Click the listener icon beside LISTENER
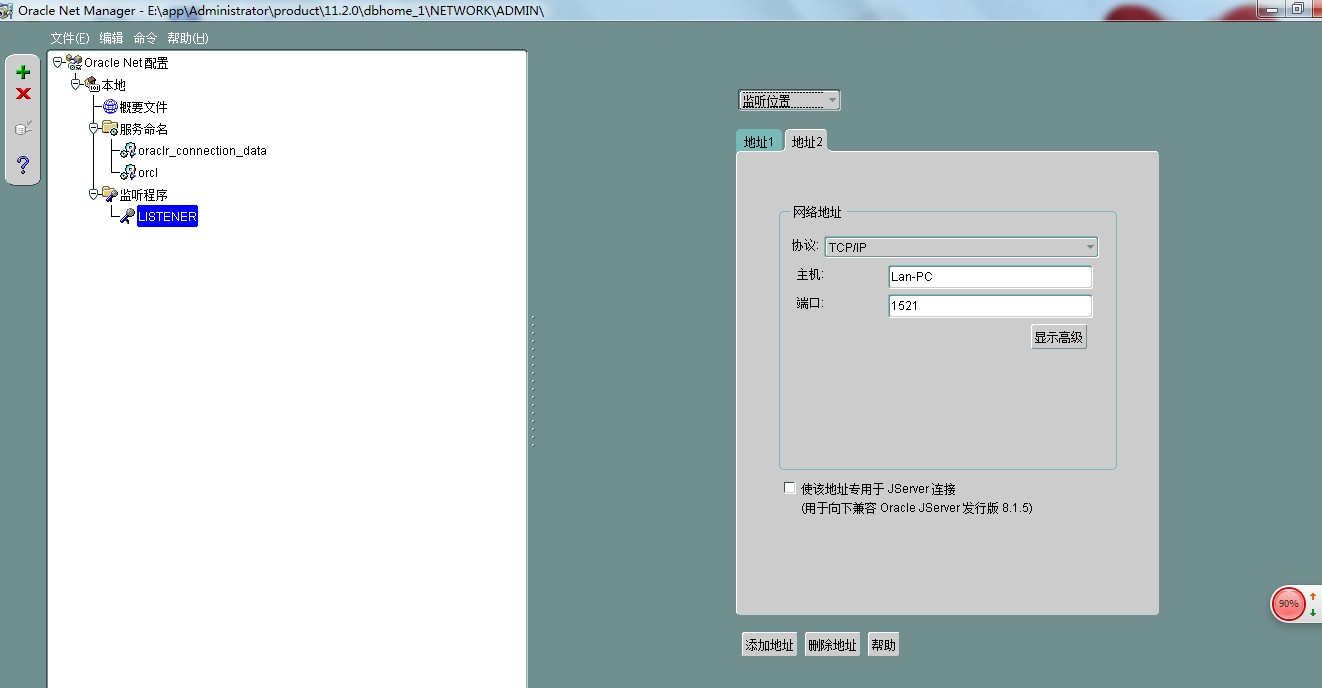The width and height of the screenshot is (1322, 688). click(x=128, y=216)
